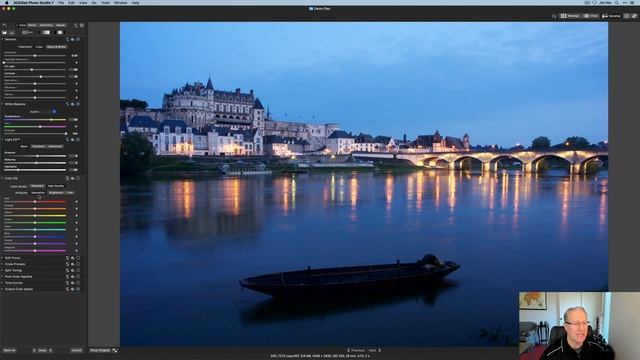Reset the Light EQ group
640x360 pixels.
(x=68, y=140)
